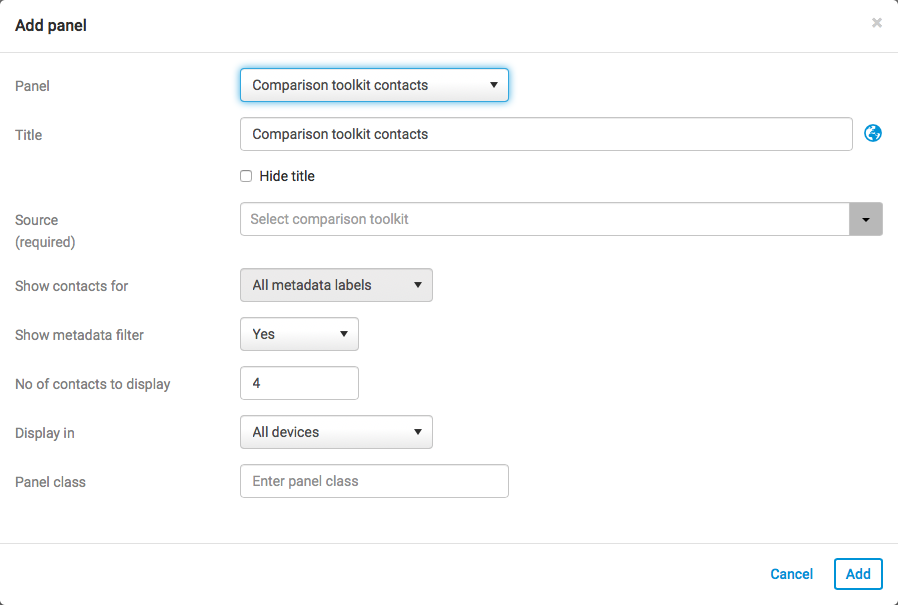Click the Panel class input field
This screenshot has height=605, width=898.
click(x=374, y=481)
